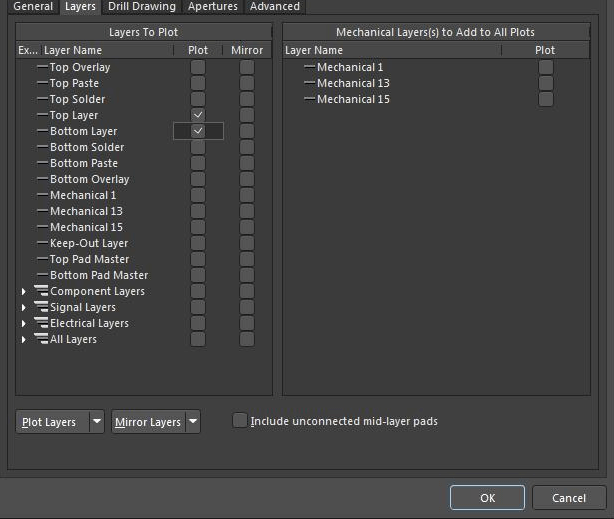614x519 pixels.
Task: Click the Layer Name column header in Layers To Plot
Action: [x=73, y=50]
